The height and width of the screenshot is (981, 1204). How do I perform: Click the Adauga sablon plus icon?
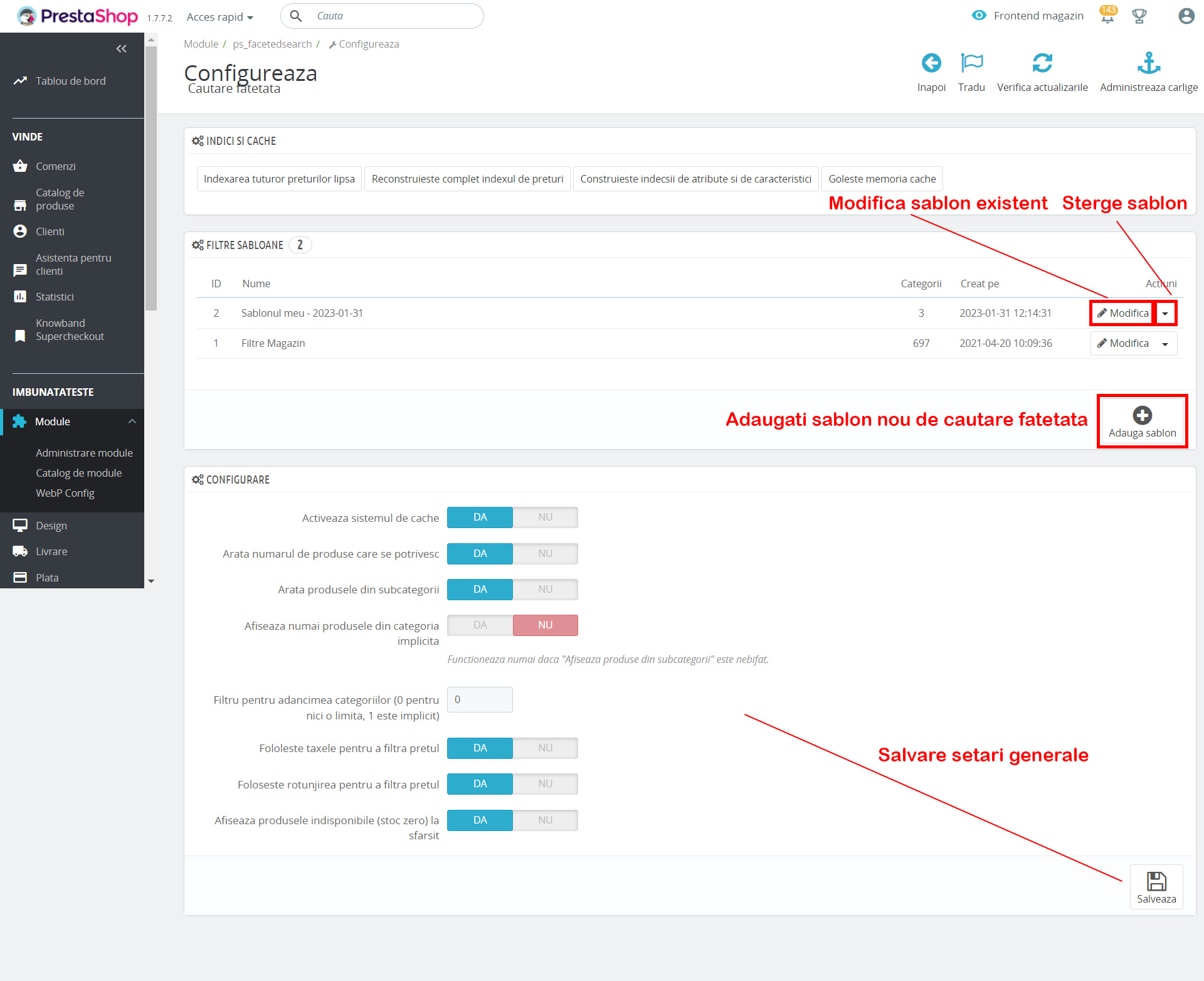click(1142, 415)
